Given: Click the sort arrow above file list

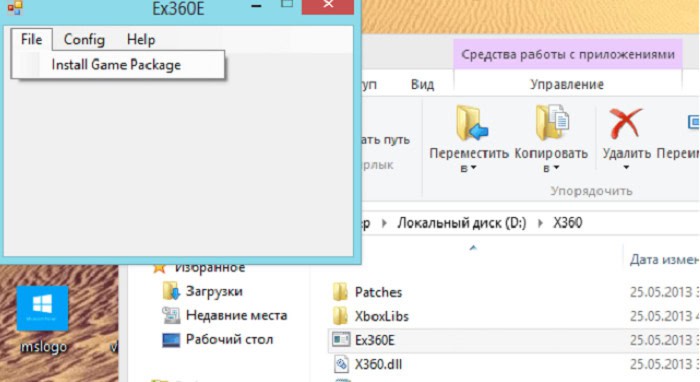Looking at the screenshot, I should click(473, 248).
